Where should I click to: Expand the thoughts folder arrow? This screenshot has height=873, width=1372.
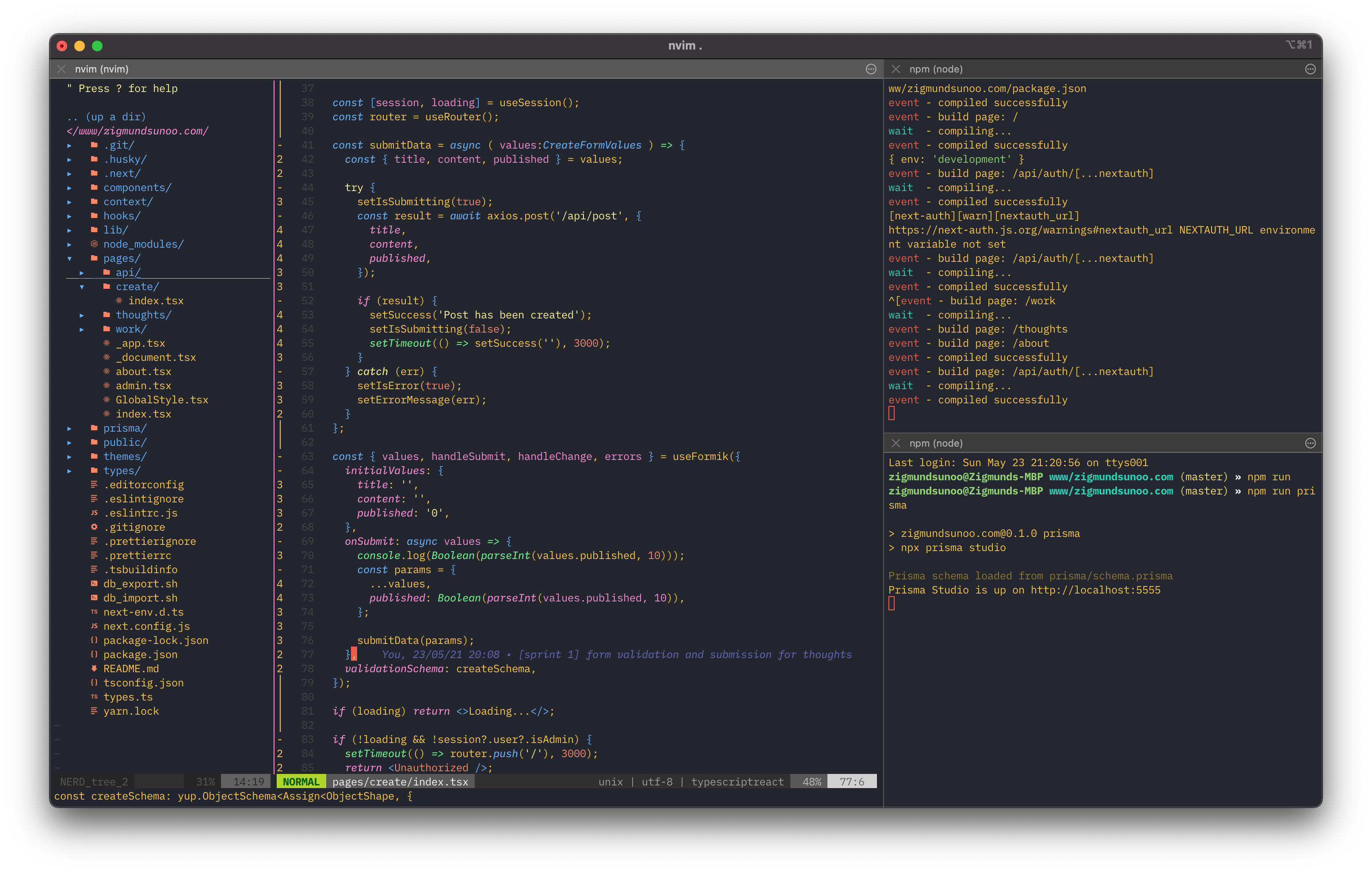pos(82,315)
